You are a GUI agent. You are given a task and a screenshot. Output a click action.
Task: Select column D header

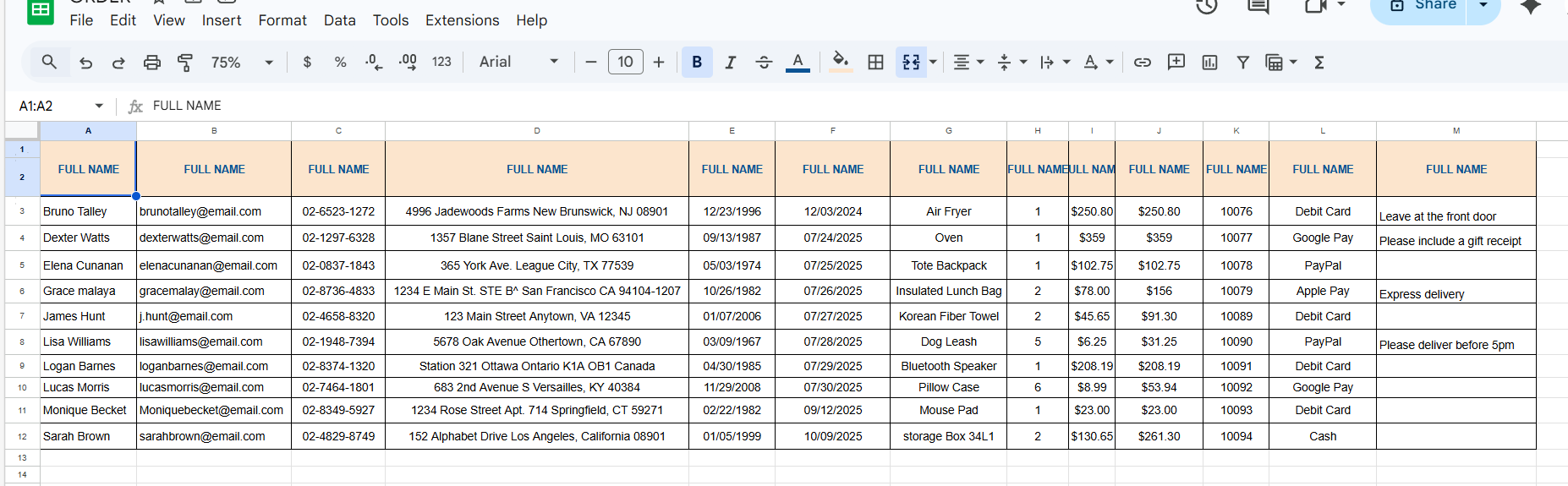click(537, 131)
